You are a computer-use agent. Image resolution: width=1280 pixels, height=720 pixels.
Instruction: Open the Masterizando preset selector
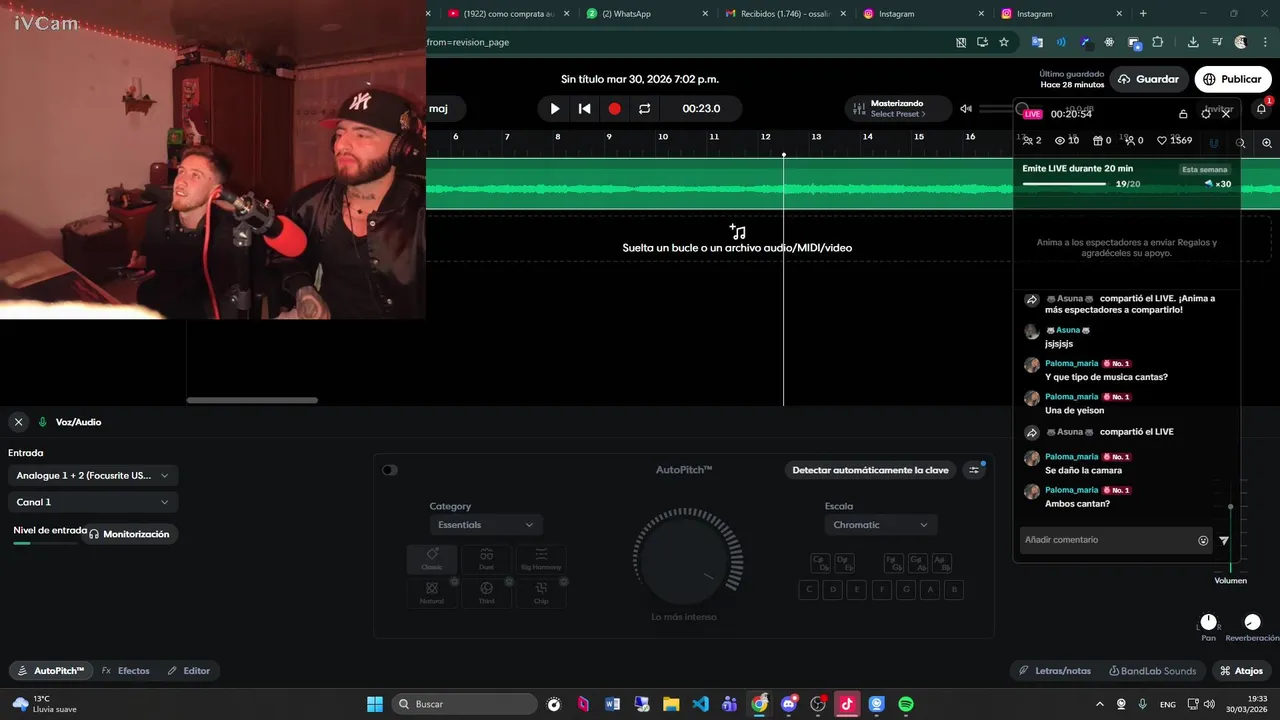897,108
